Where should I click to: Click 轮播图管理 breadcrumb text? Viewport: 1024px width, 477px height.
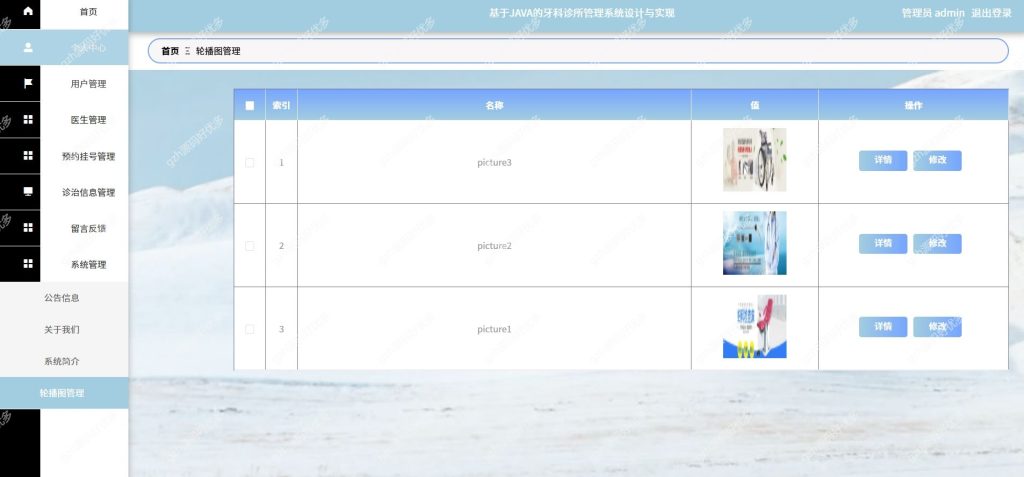point(218,51)
